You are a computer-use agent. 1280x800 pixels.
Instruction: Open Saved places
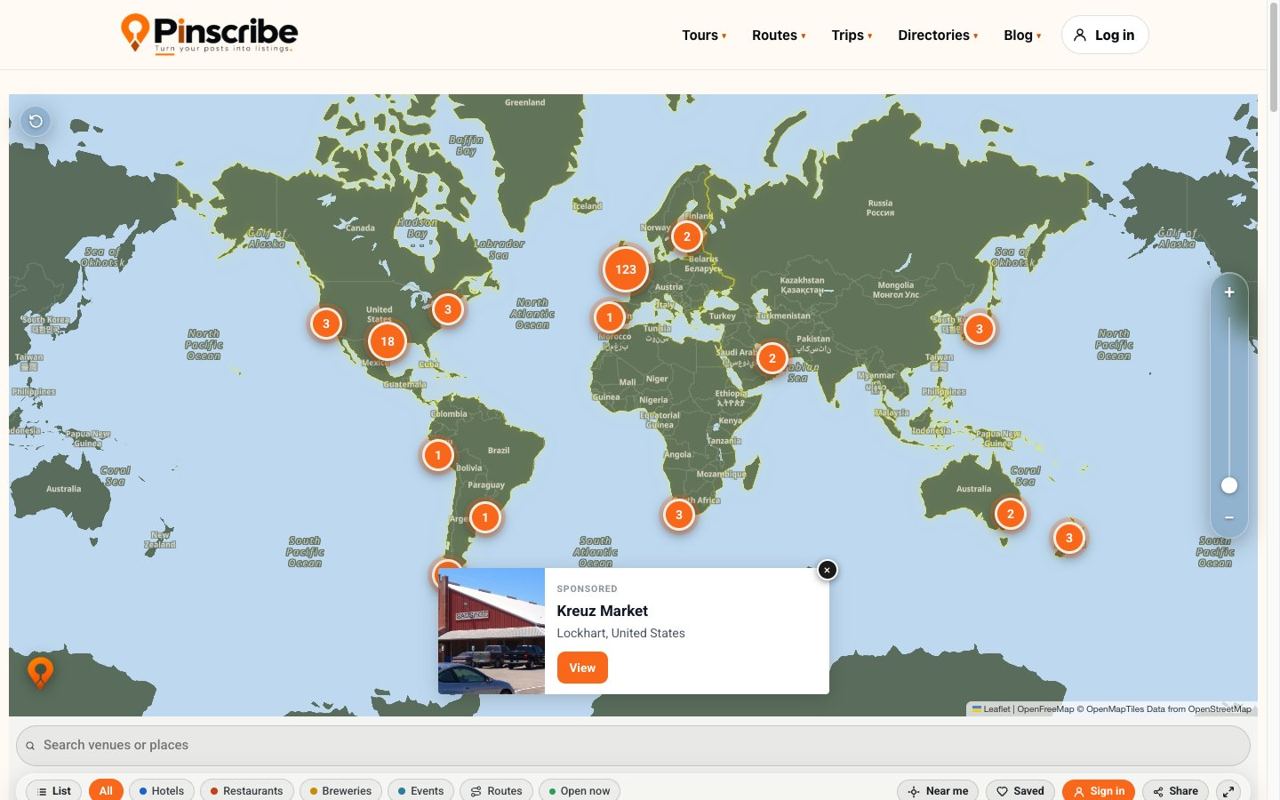tap(1020, 791)
